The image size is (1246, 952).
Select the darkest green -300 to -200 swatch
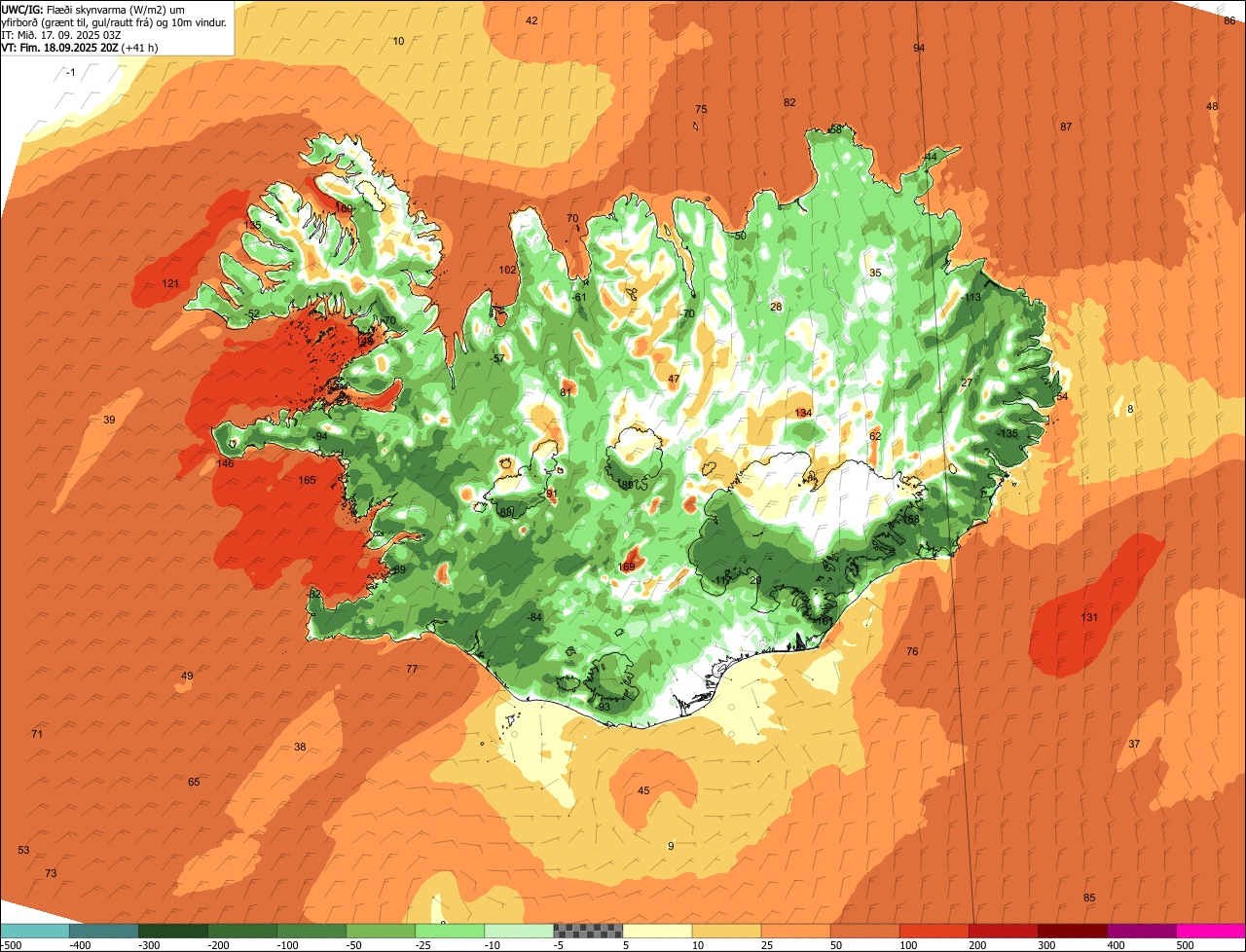tap(173, 931)
